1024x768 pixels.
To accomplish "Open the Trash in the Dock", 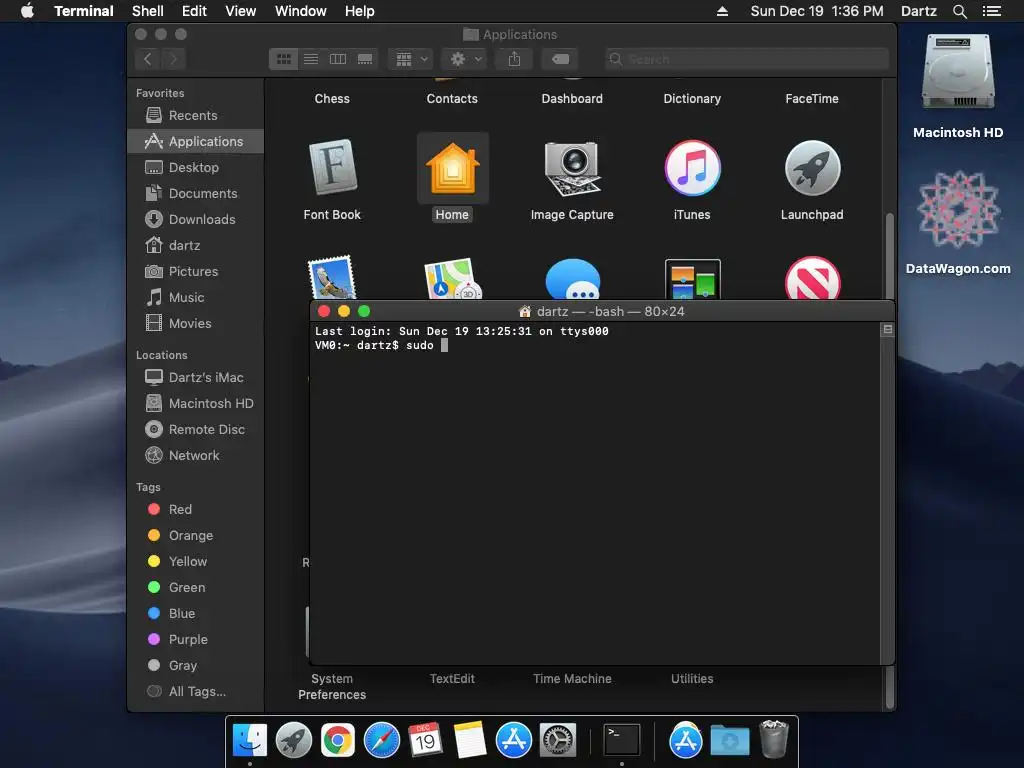I will pos(775,739).
